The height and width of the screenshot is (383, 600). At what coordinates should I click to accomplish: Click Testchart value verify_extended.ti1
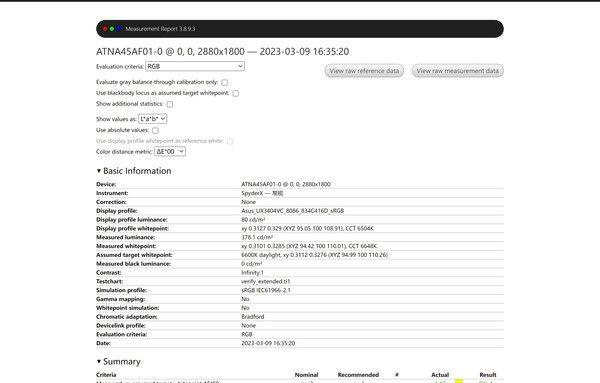266,281
